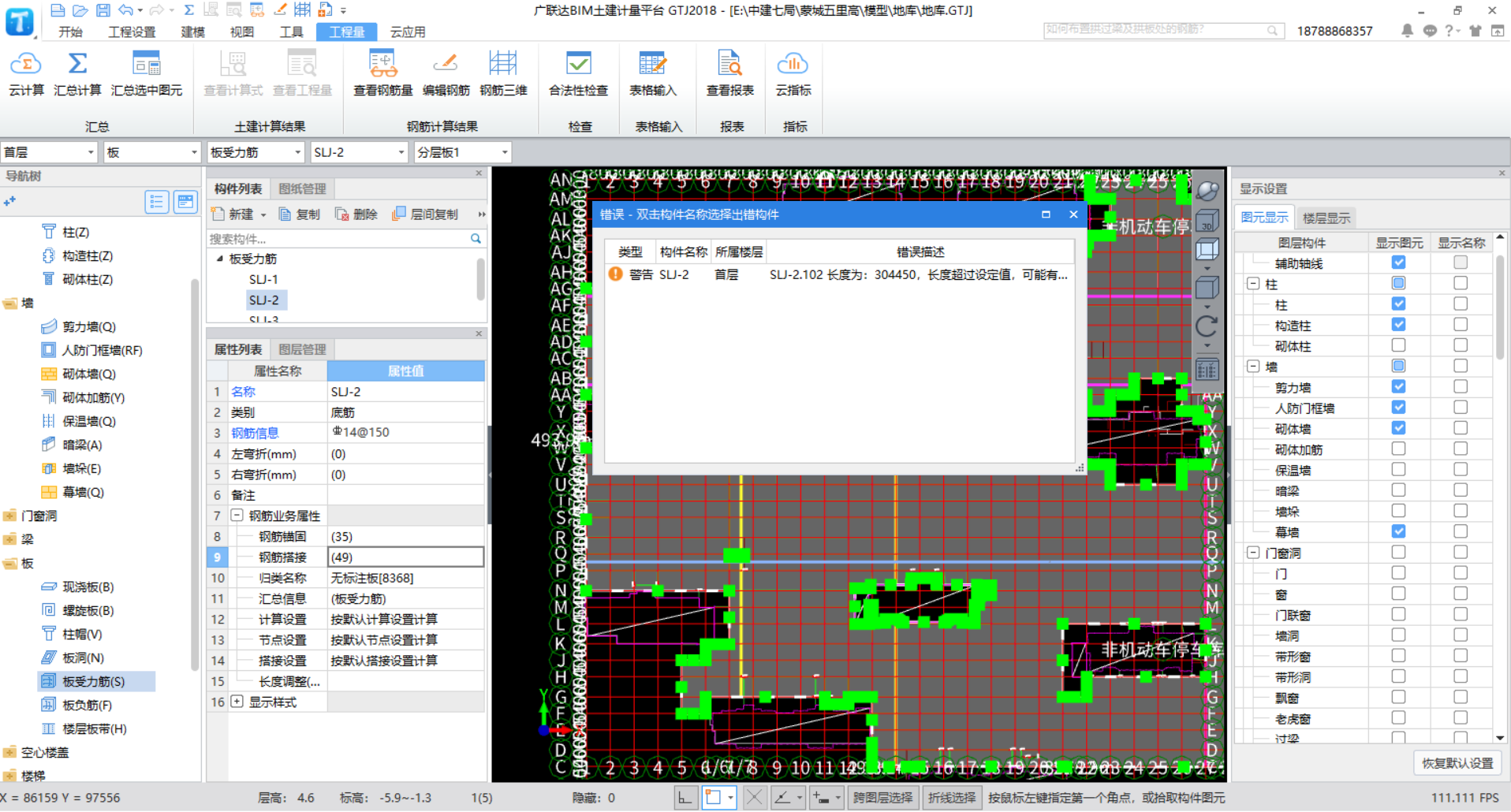Open the 开始 ribbon tab

(70, 32)
